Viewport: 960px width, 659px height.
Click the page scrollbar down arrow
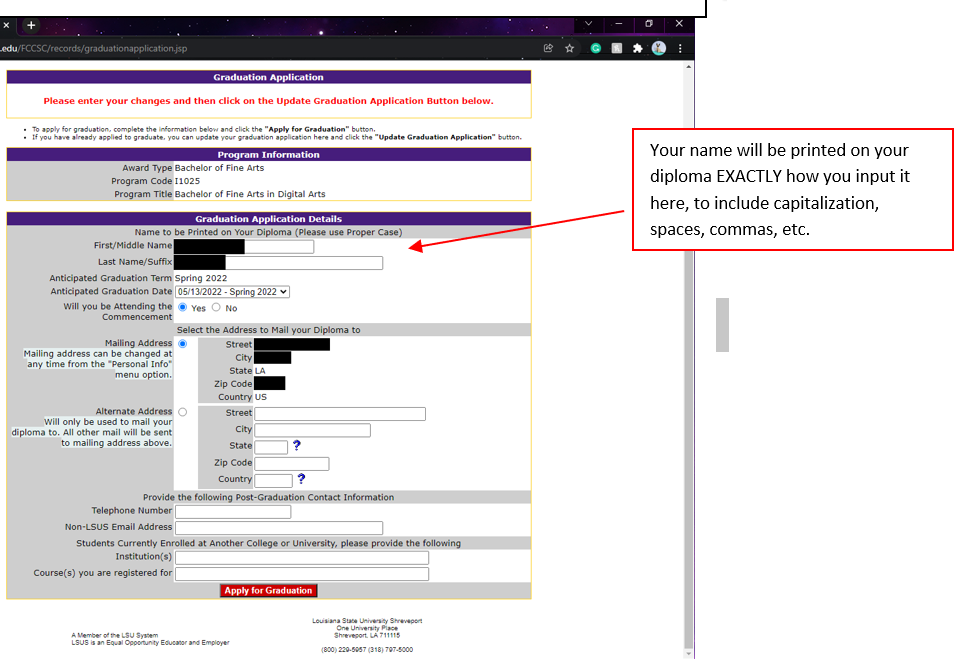tap(689, 653)
